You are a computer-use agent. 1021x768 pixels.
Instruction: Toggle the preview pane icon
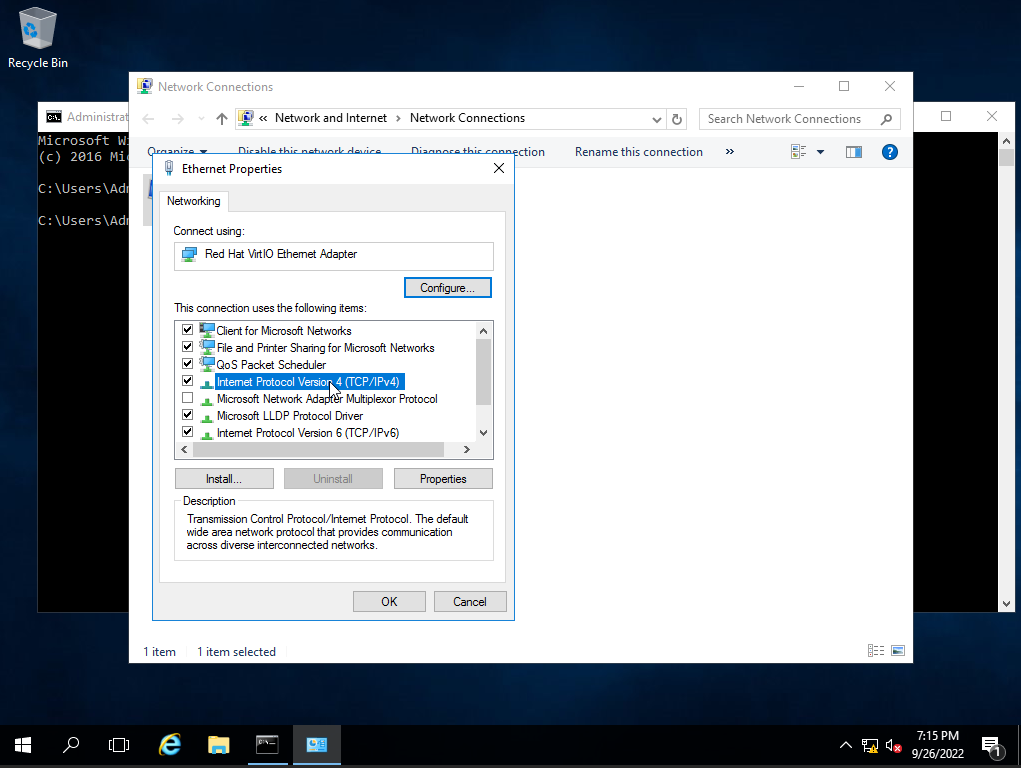tap(854, 152)
